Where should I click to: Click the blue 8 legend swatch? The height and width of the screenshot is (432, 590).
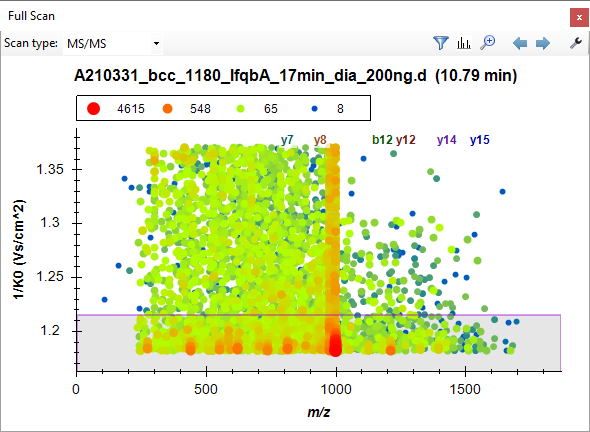315,109
